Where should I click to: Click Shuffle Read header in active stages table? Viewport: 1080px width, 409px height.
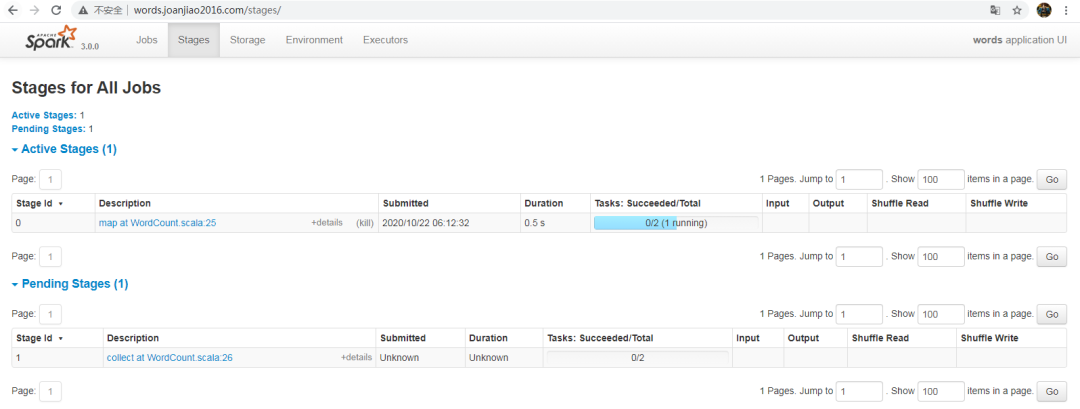pyautogui.click(x=900, y=204)
